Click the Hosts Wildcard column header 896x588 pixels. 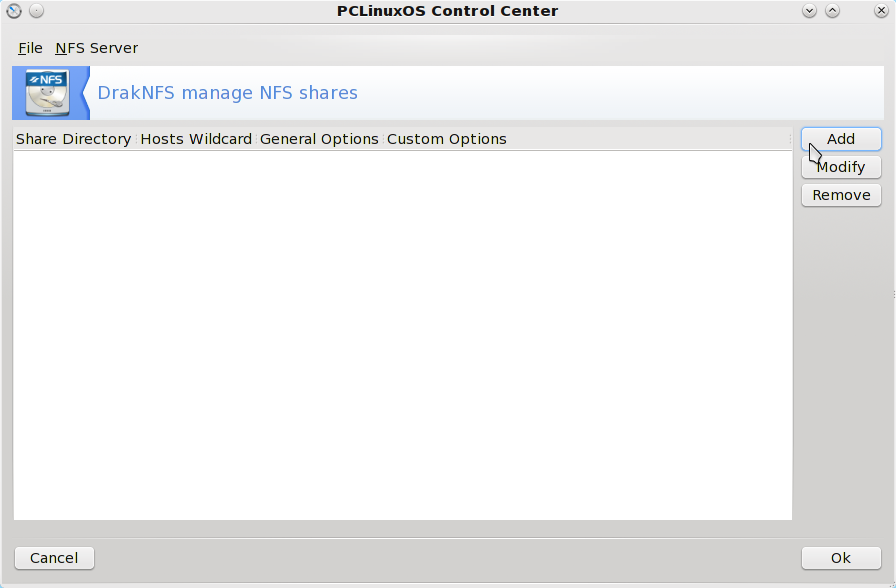click(x=196, y=139)
